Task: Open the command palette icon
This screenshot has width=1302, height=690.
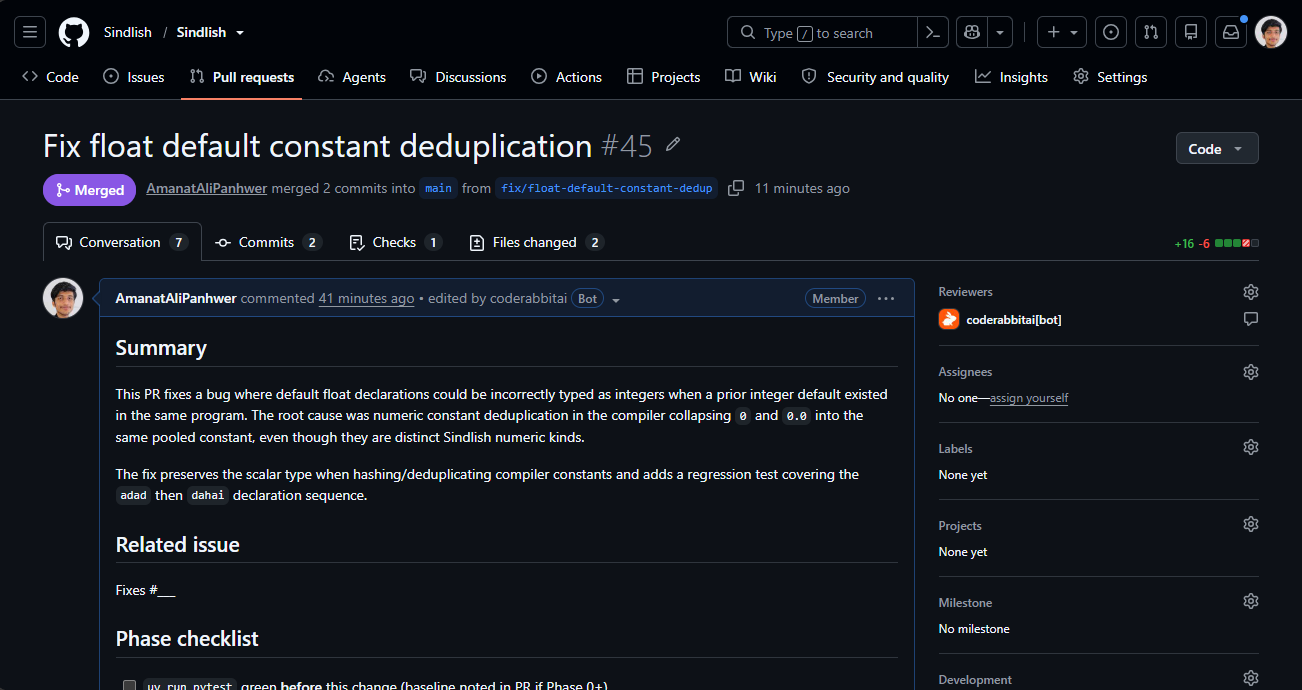Action: coord(932,32)
